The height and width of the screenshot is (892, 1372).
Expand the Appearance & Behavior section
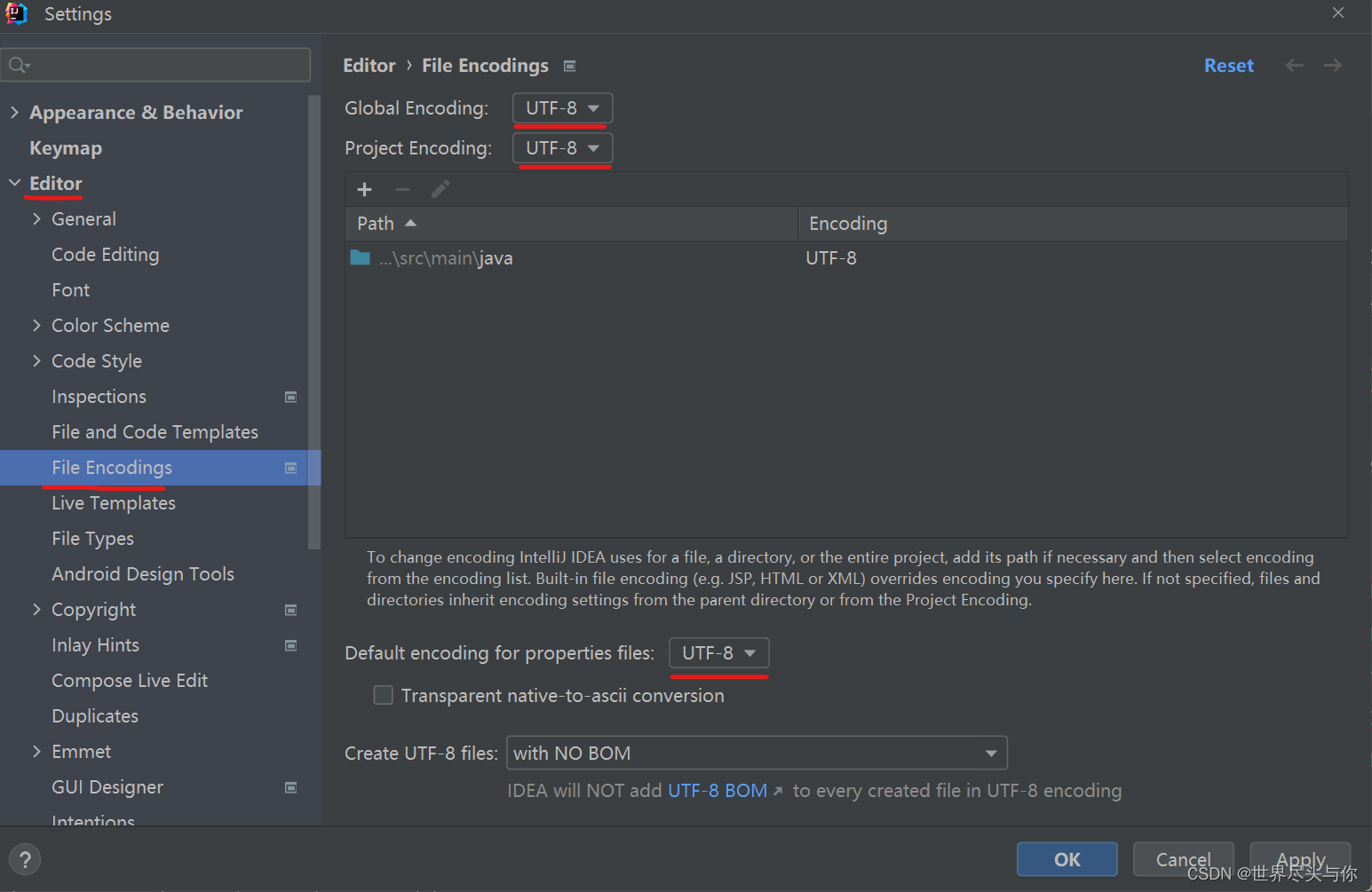coord(14,112)
